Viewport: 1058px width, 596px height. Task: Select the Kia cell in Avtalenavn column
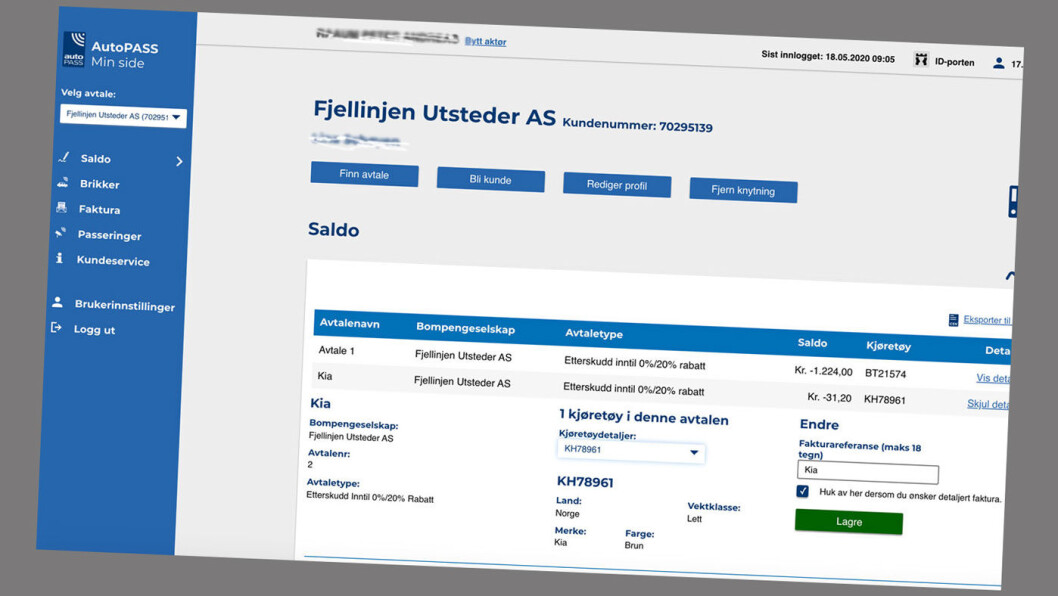(325, 376)
